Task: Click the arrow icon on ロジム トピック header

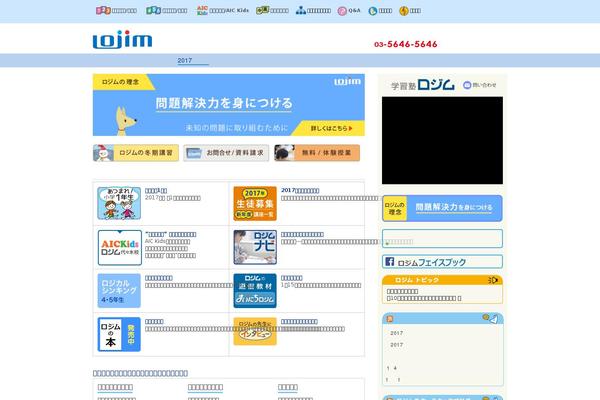Action: tap(493, 280)
